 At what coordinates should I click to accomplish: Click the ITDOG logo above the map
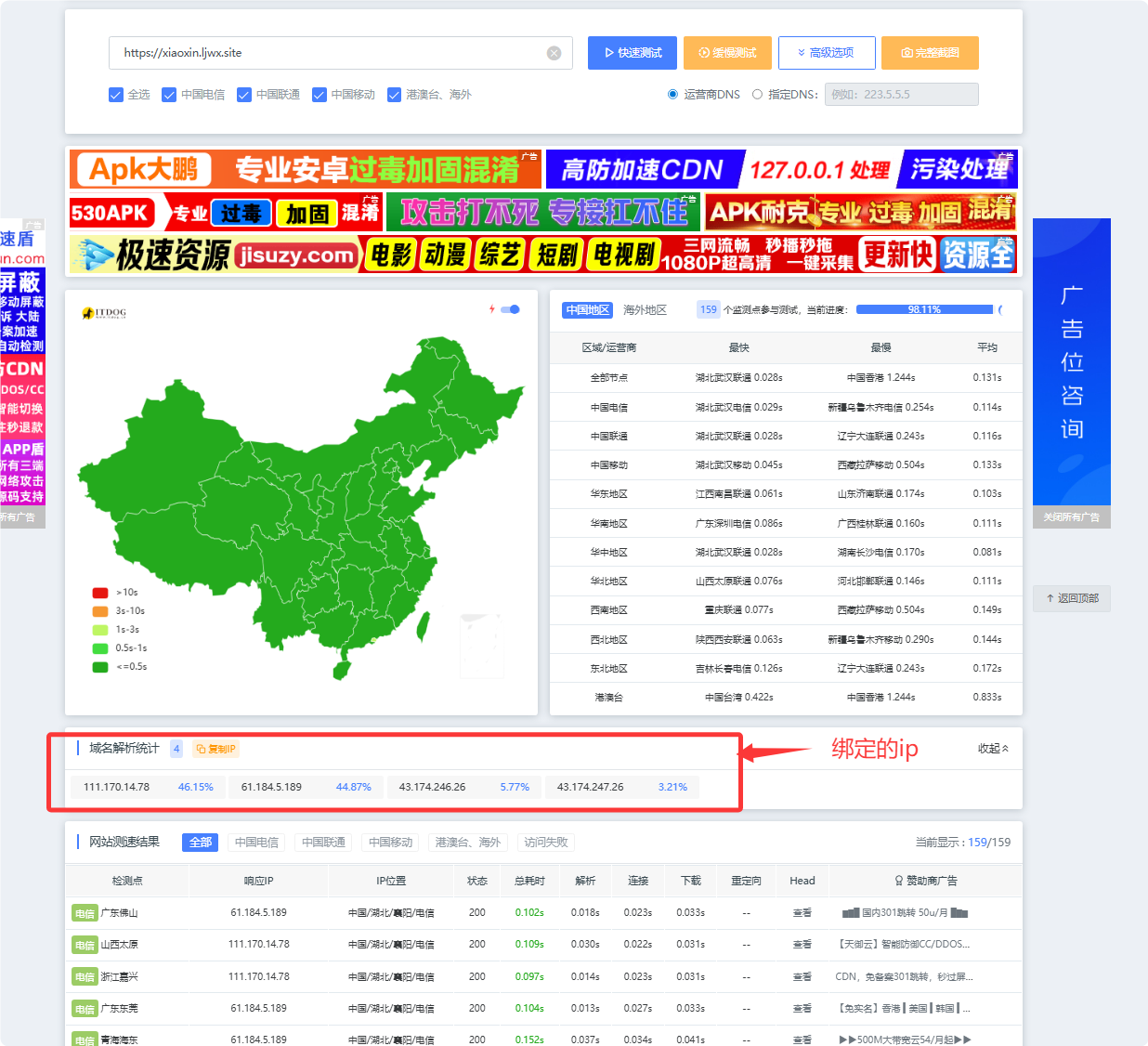point(104,313)
